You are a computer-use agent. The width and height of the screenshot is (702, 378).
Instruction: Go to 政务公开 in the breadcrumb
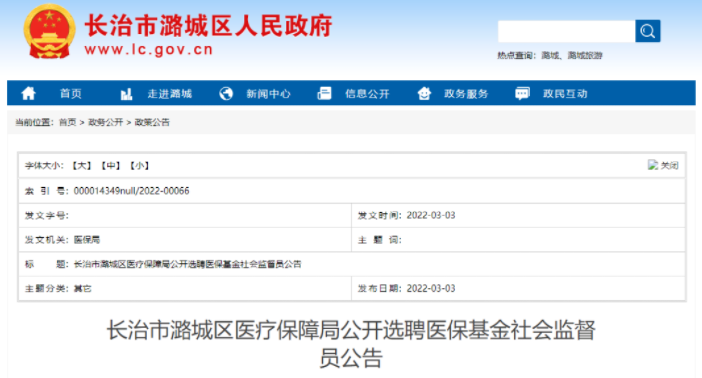[105, 122]
